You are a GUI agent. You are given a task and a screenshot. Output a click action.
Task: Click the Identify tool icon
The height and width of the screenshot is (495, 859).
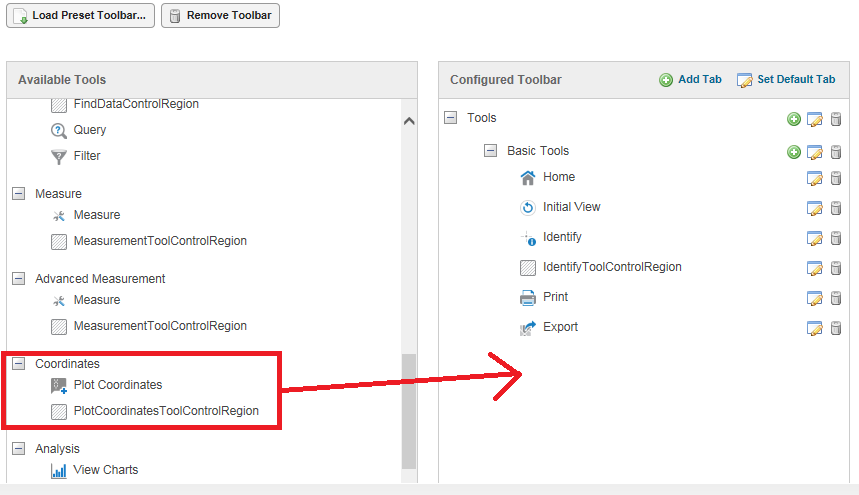(528, 238)
